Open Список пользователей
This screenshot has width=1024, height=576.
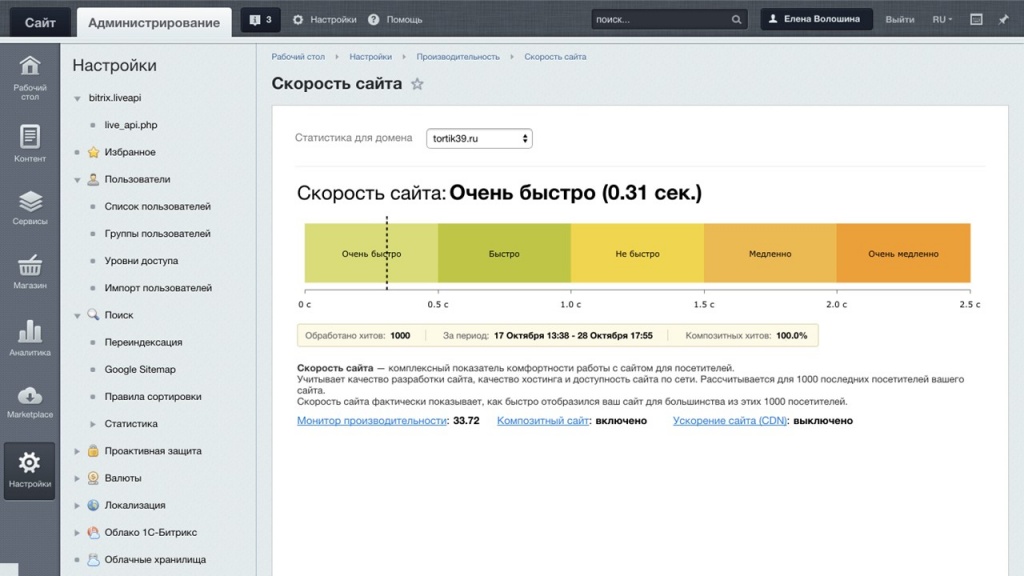click(x=157, y=206)
